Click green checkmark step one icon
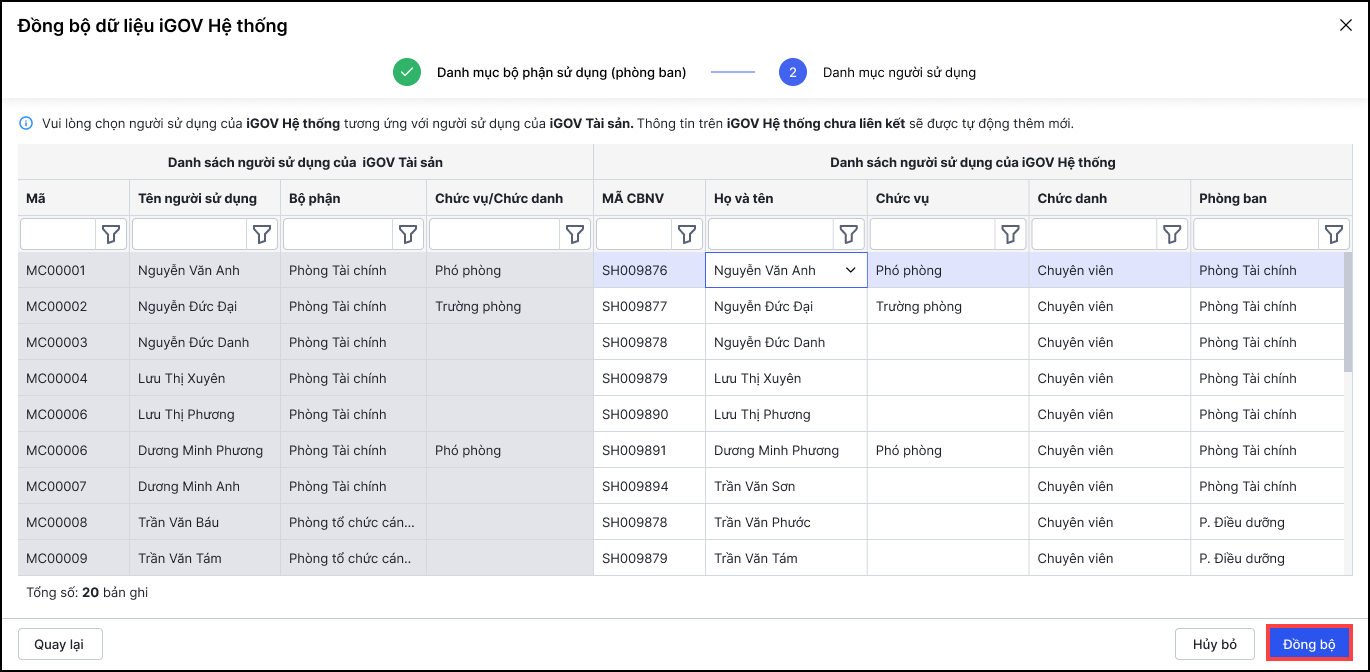The width and height of the screenshot is (1370, 672). (x=407, y=72)
